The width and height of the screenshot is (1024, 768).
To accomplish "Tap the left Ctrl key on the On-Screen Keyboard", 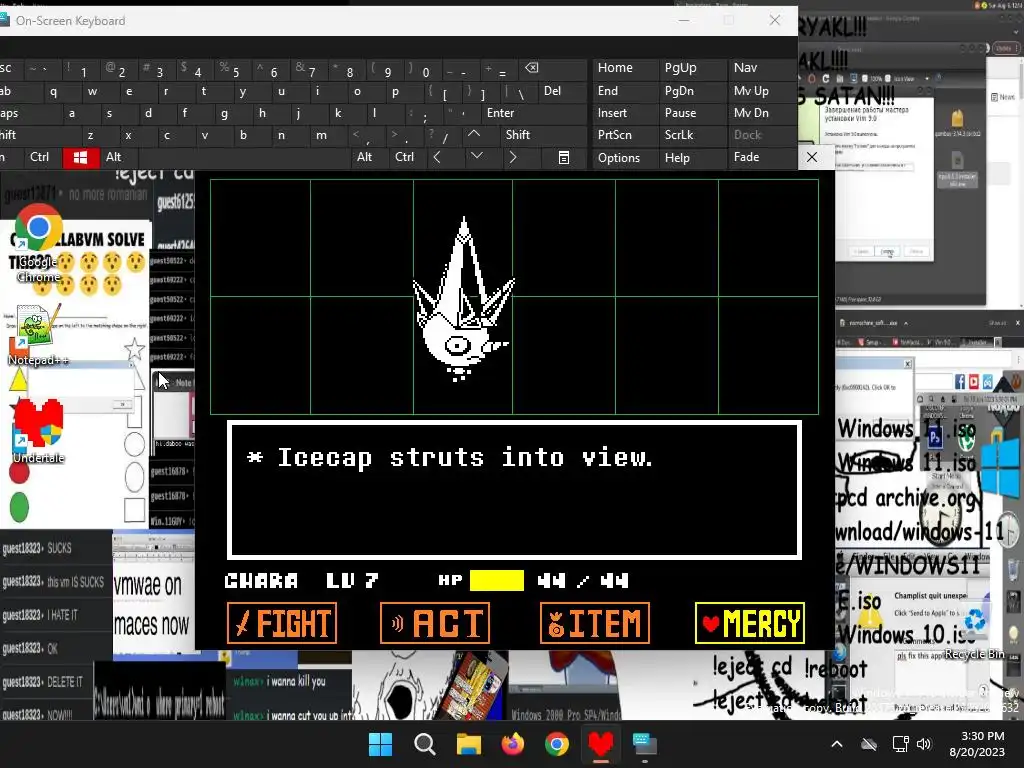I will click(39, 157).
